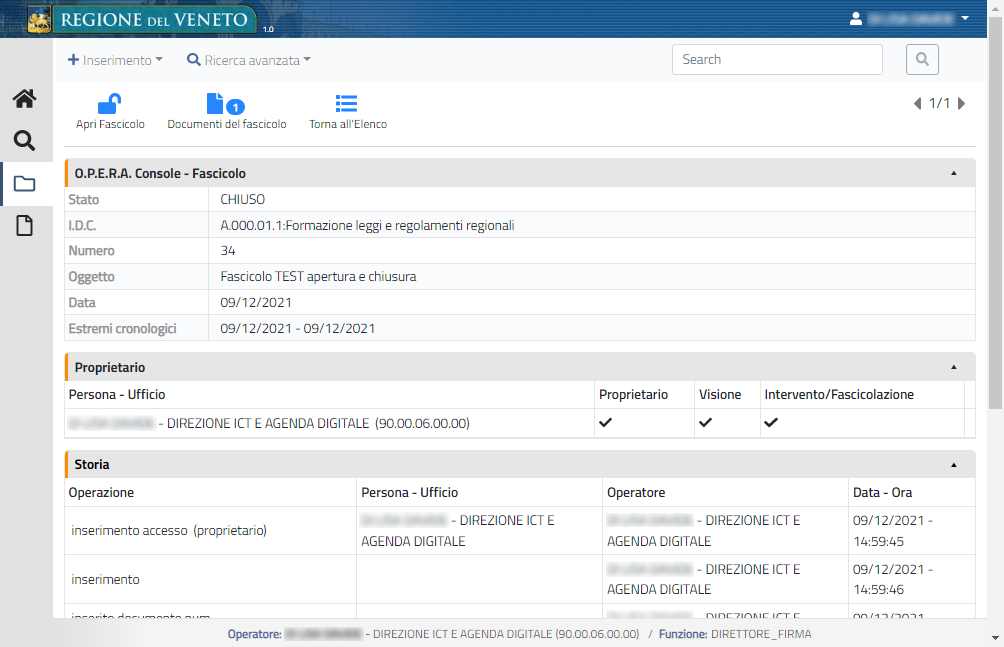Click the search magnifier button
The height and width of the screenshot is (647, 1004).
(922, 60)
